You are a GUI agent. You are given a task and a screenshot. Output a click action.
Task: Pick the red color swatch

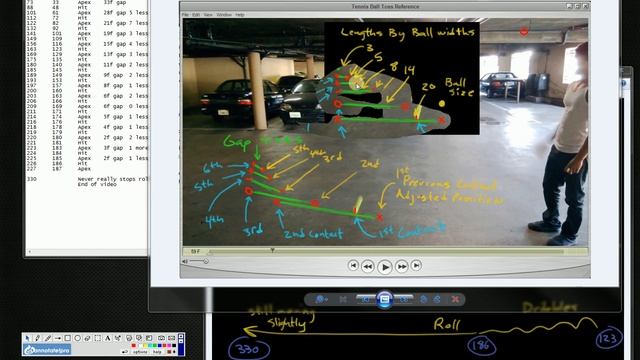tap(134, 345)
